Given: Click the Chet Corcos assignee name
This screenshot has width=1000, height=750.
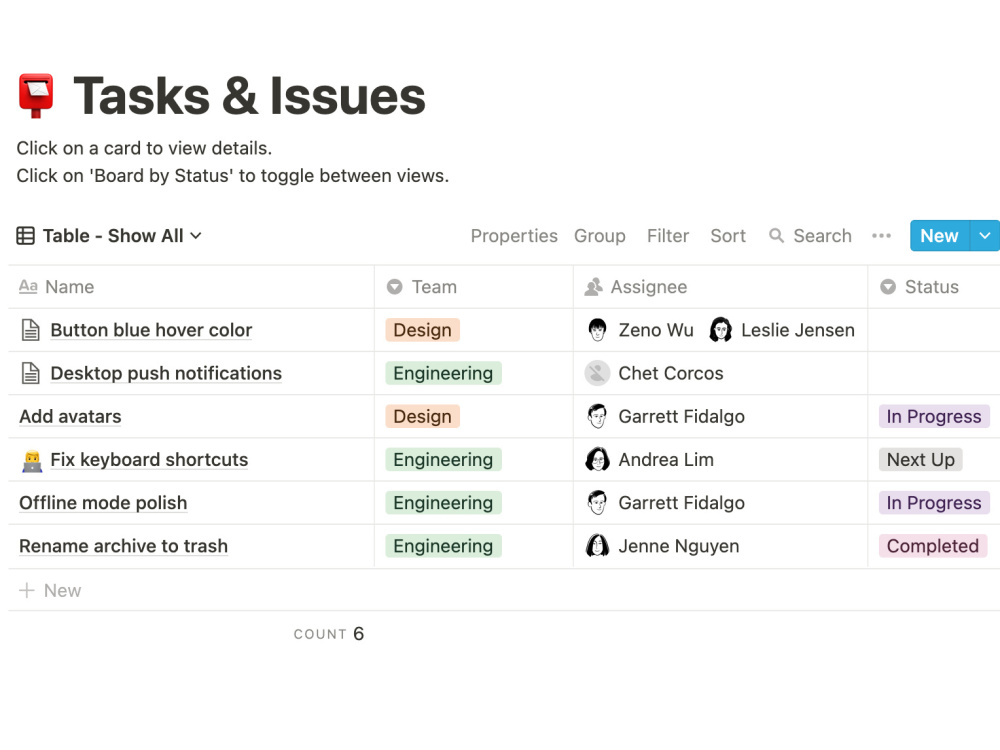Looking at the screenshot, I should pos(671,373).
